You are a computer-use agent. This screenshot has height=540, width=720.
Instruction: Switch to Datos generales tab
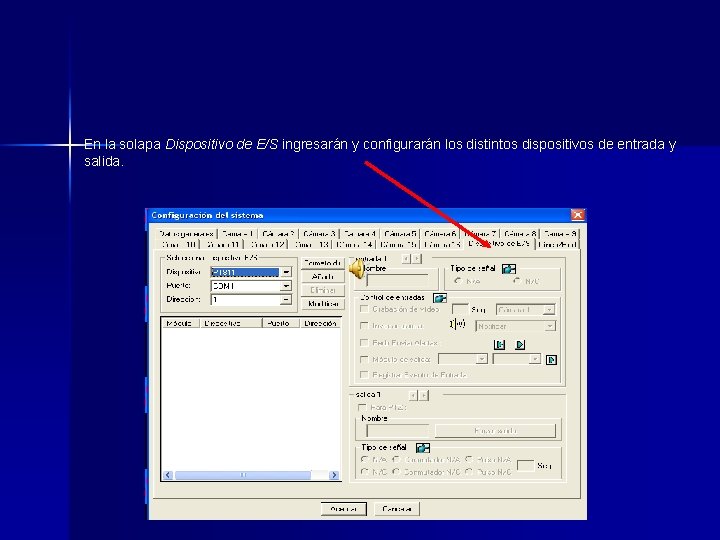[186, 234]
